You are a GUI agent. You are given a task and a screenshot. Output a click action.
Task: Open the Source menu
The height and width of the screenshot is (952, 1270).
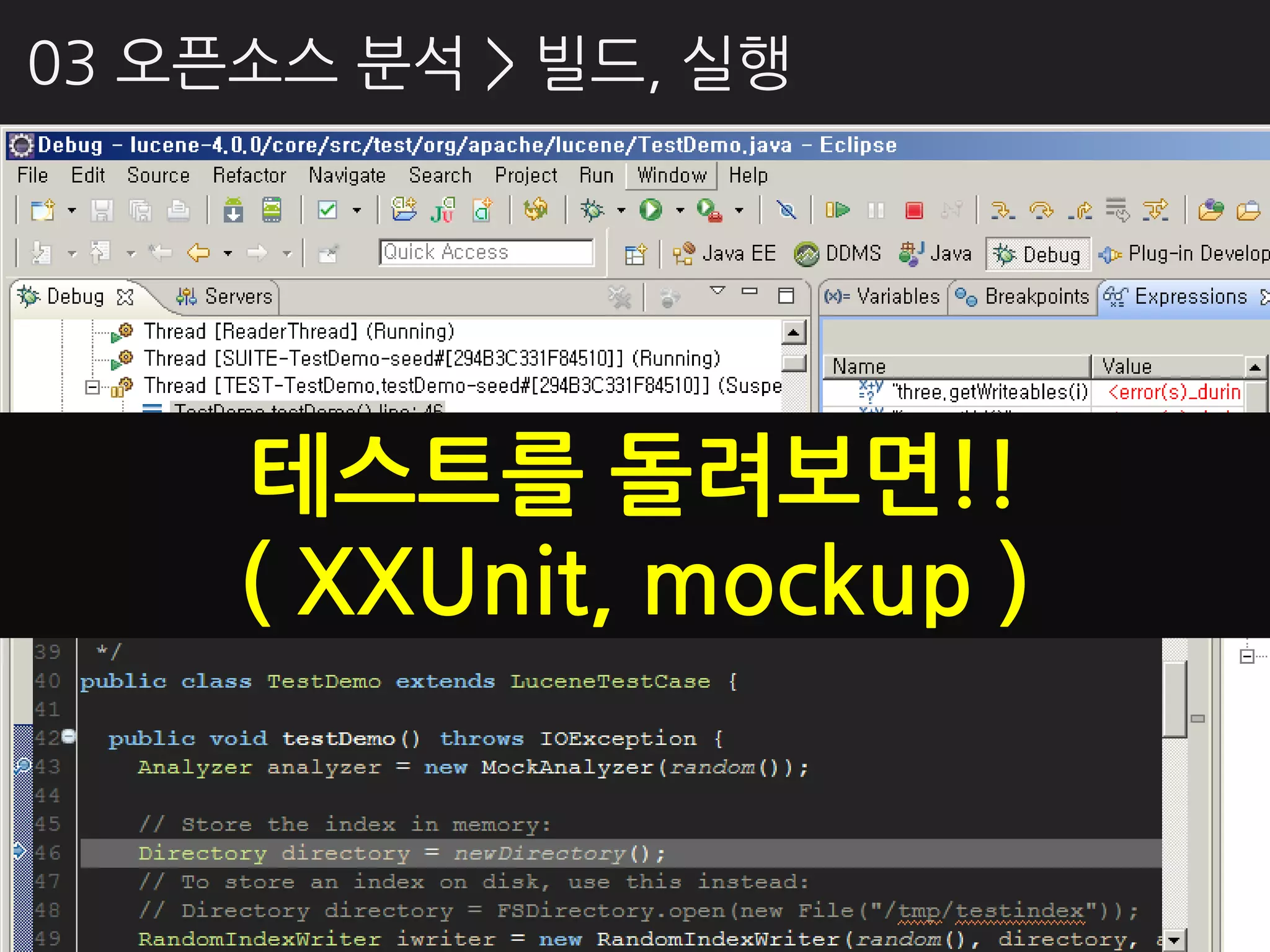[x=158, y=175]
